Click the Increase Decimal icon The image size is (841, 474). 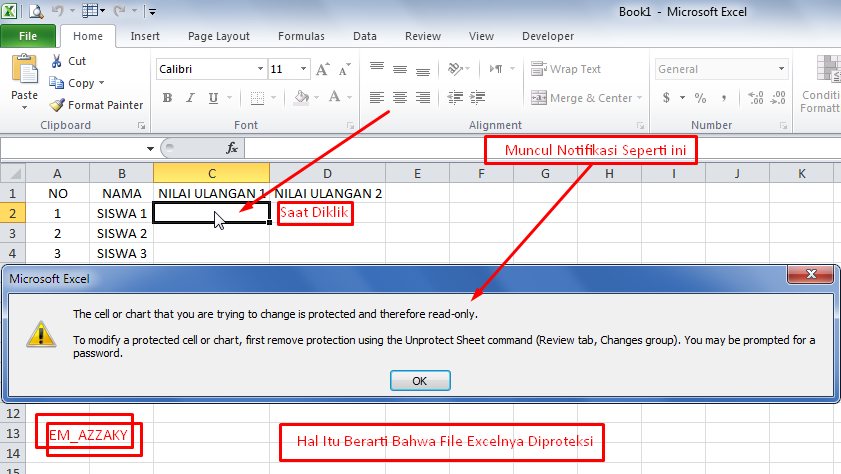click(756, 98)
